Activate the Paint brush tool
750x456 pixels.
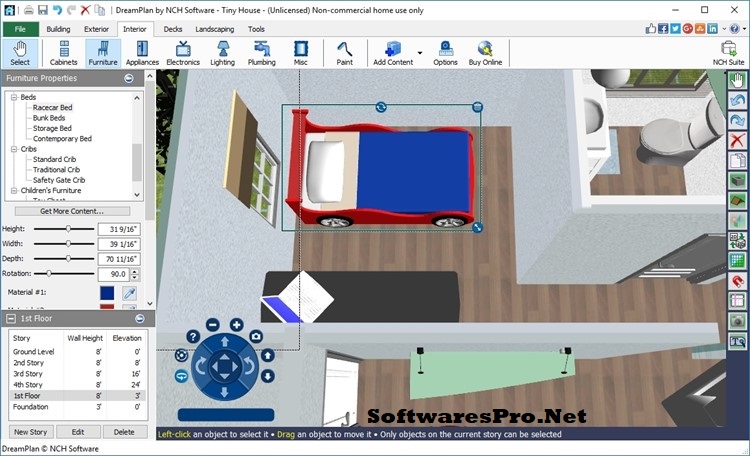[x=344, y=52]
